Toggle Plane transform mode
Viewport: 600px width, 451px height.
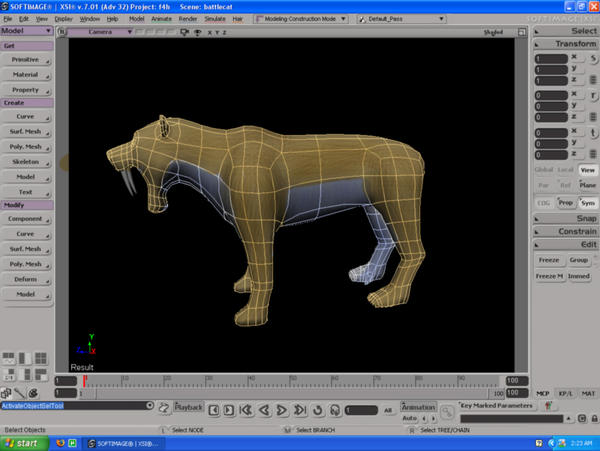click(587, 185)
